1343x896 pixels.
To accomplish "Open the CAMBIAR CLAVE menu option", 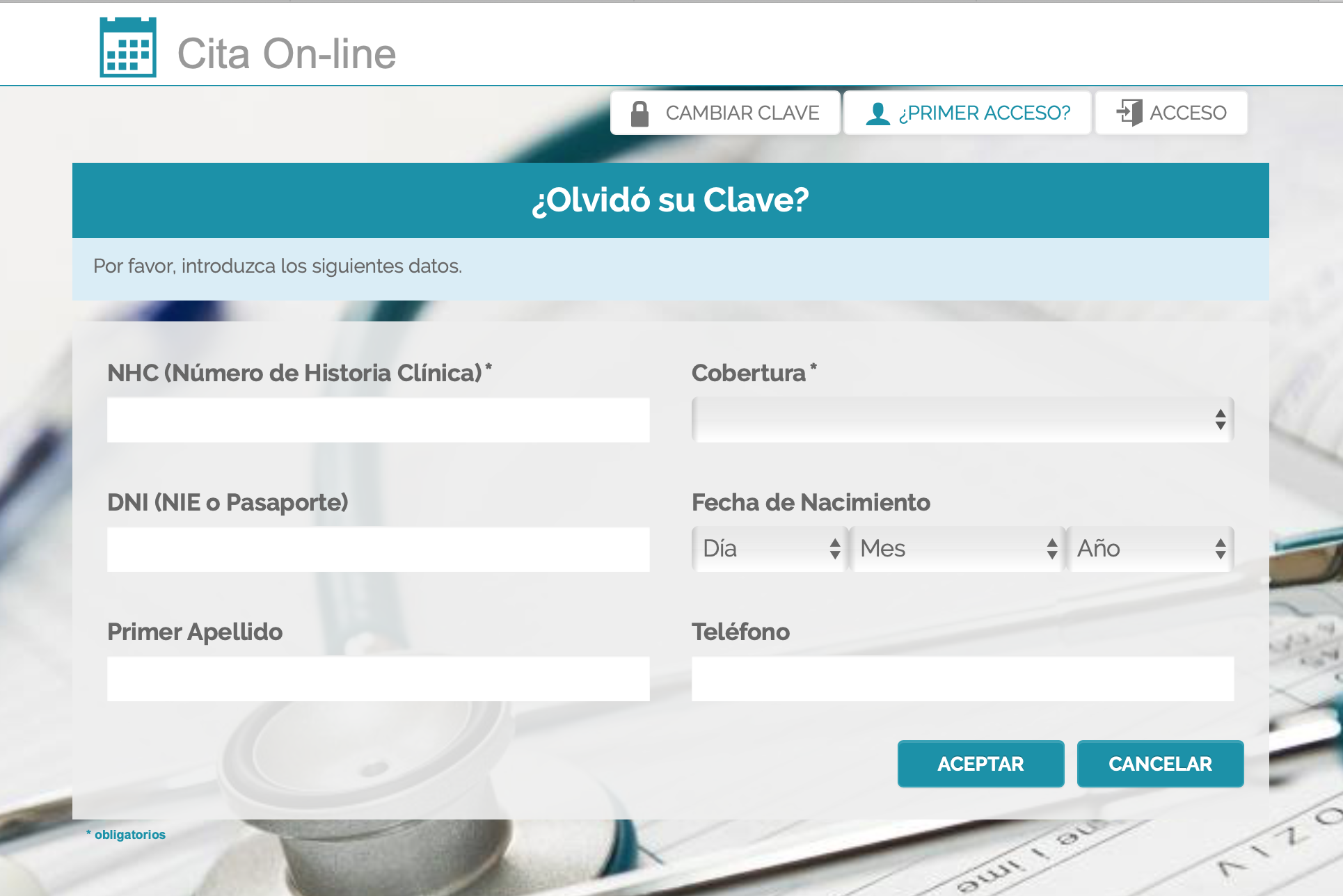I will (x=725, y=113).
